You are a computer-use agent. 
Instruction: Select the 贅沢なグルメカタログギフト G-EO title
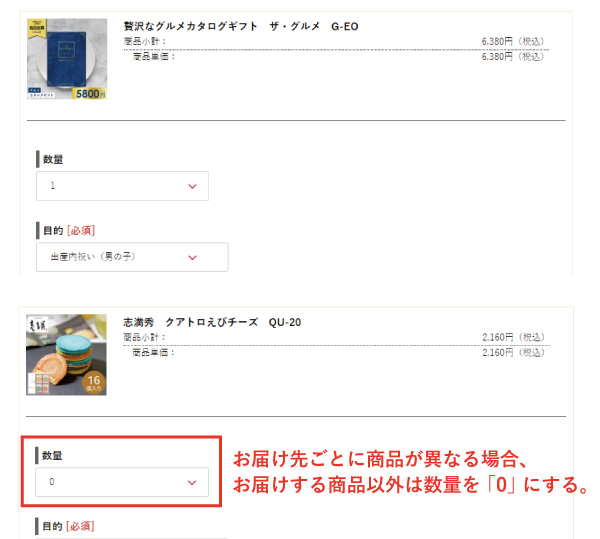(241, 26)
